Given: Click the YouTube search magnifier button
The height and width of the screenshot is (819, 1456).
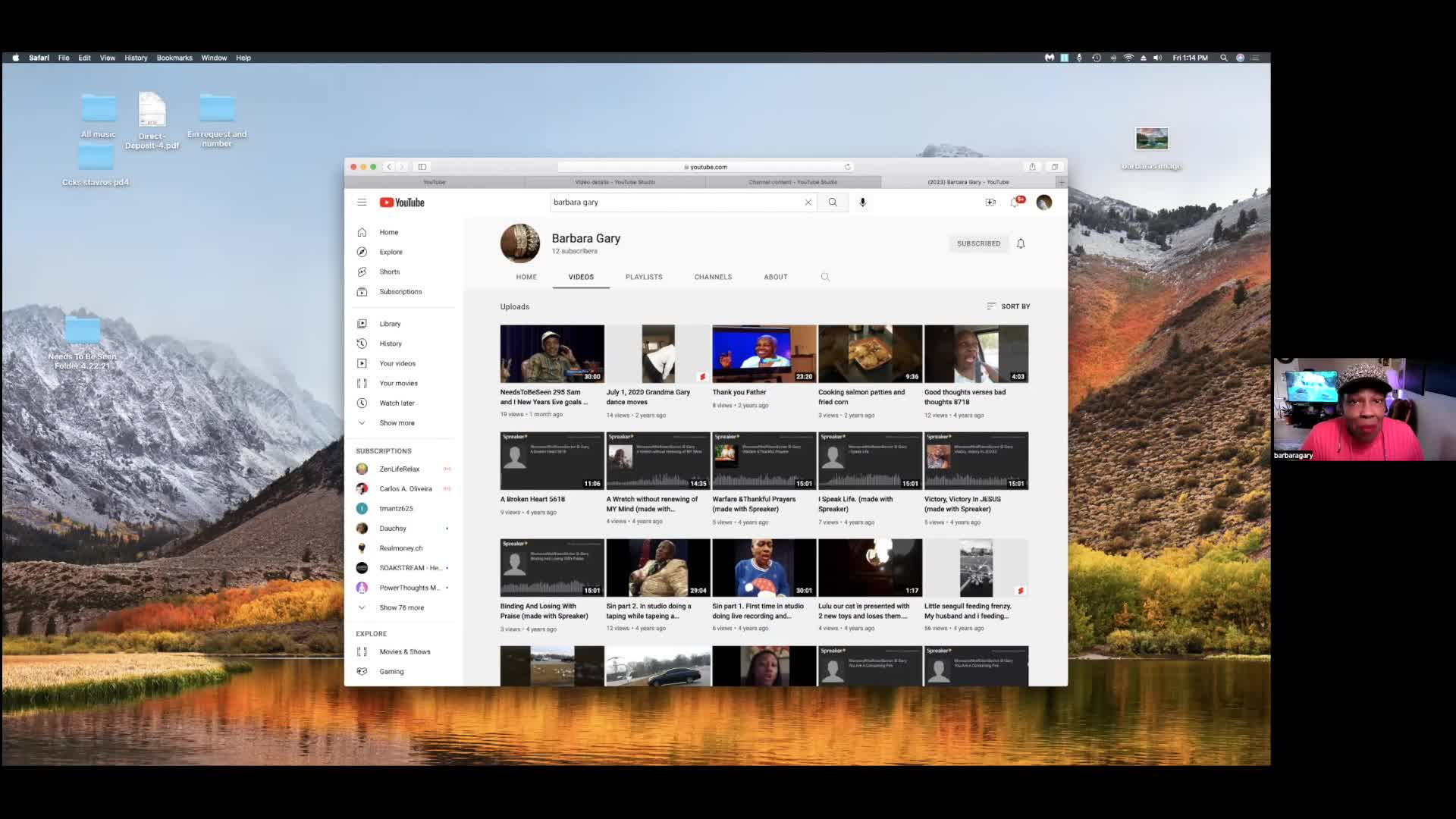Looking at the screenshot, I should pos(833,202).
